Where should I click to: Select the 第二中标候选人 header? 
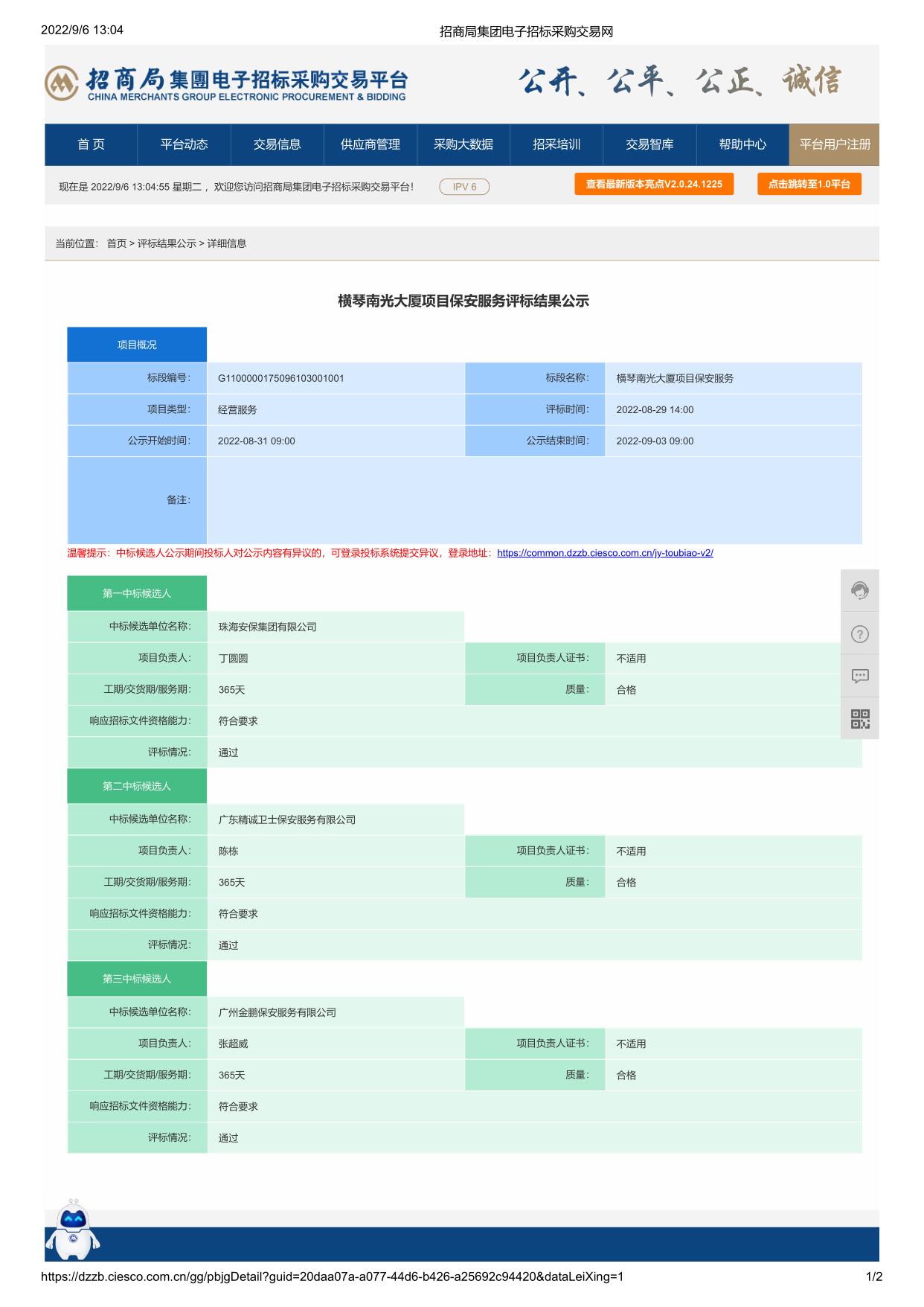[x=137, y=786]
